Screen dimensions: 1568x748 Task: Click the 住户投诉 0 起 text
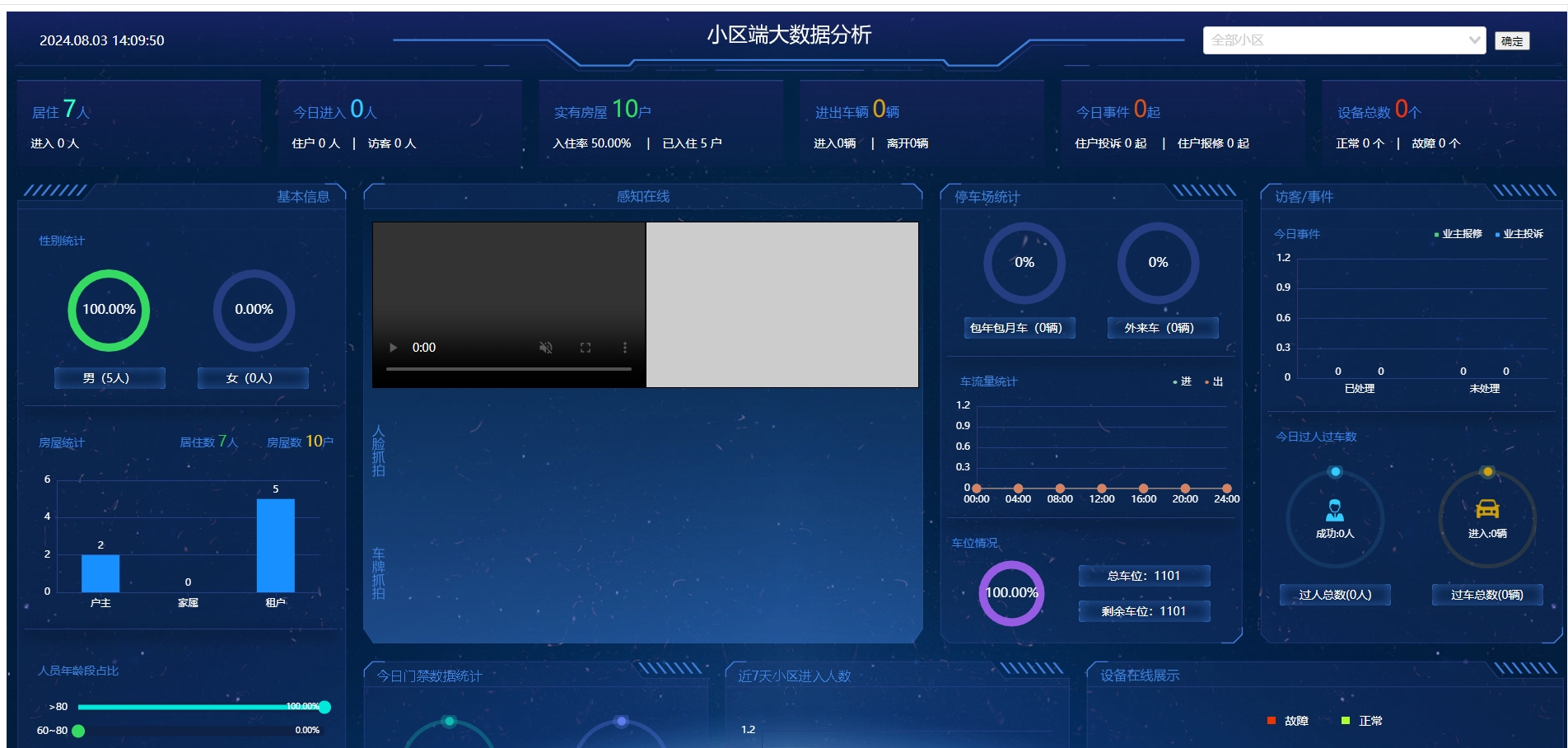[x=1110, y=143]
